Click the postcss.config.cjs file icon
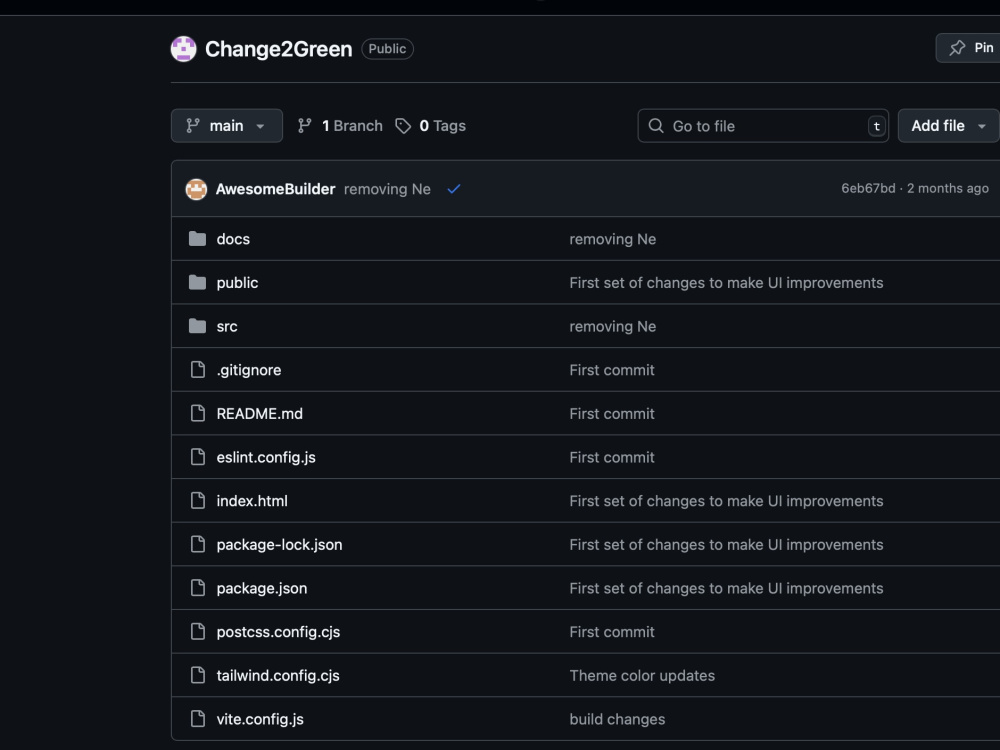The image size is (1000, 750). [x=198, y=631]
